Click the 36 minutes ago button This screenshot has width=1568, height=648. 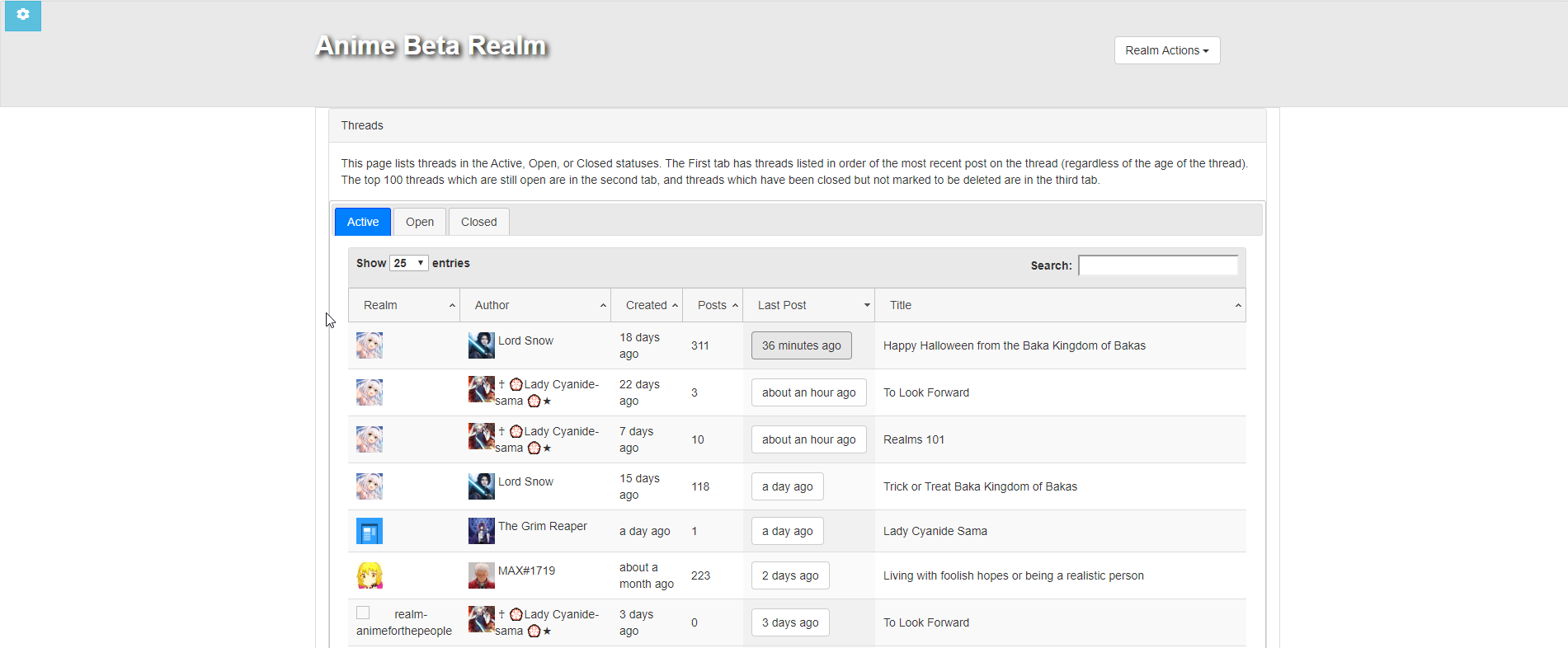802,345
